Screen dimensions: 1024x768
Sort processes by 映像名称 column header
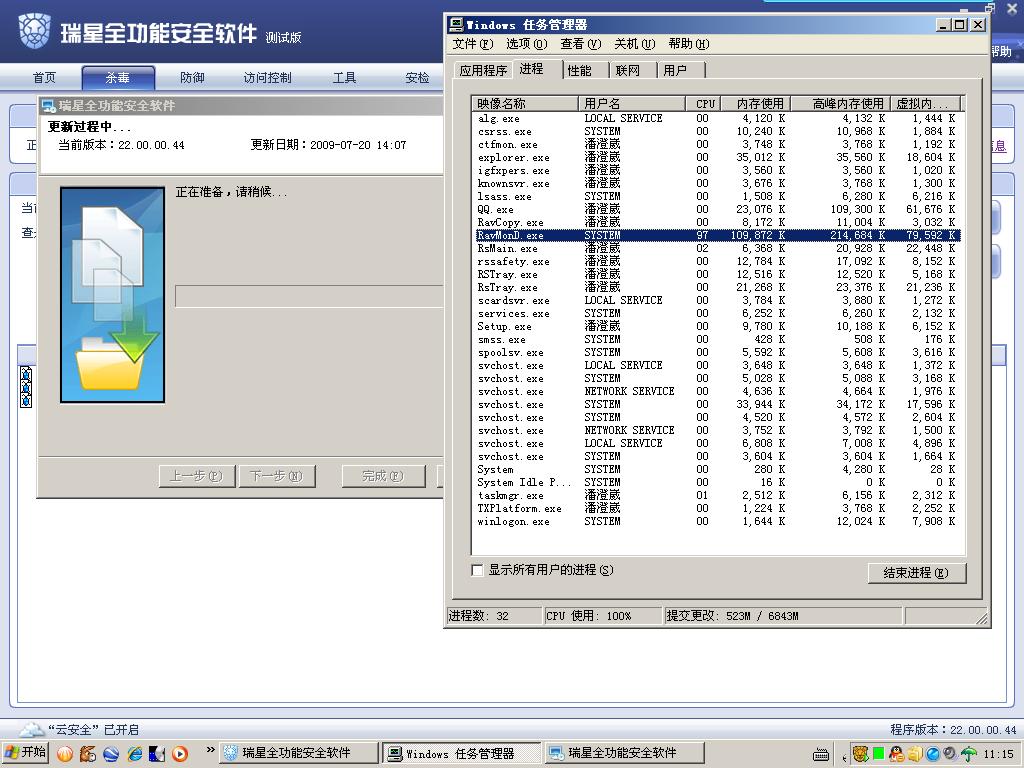[525, 104]
